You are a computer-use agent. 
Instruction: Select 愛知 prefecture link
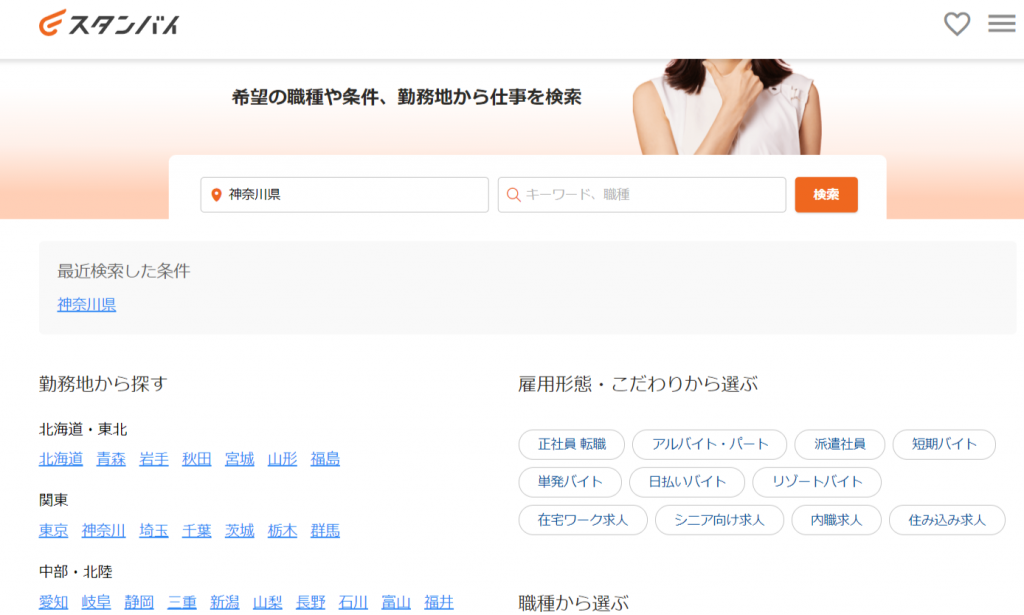pos(54,602)
